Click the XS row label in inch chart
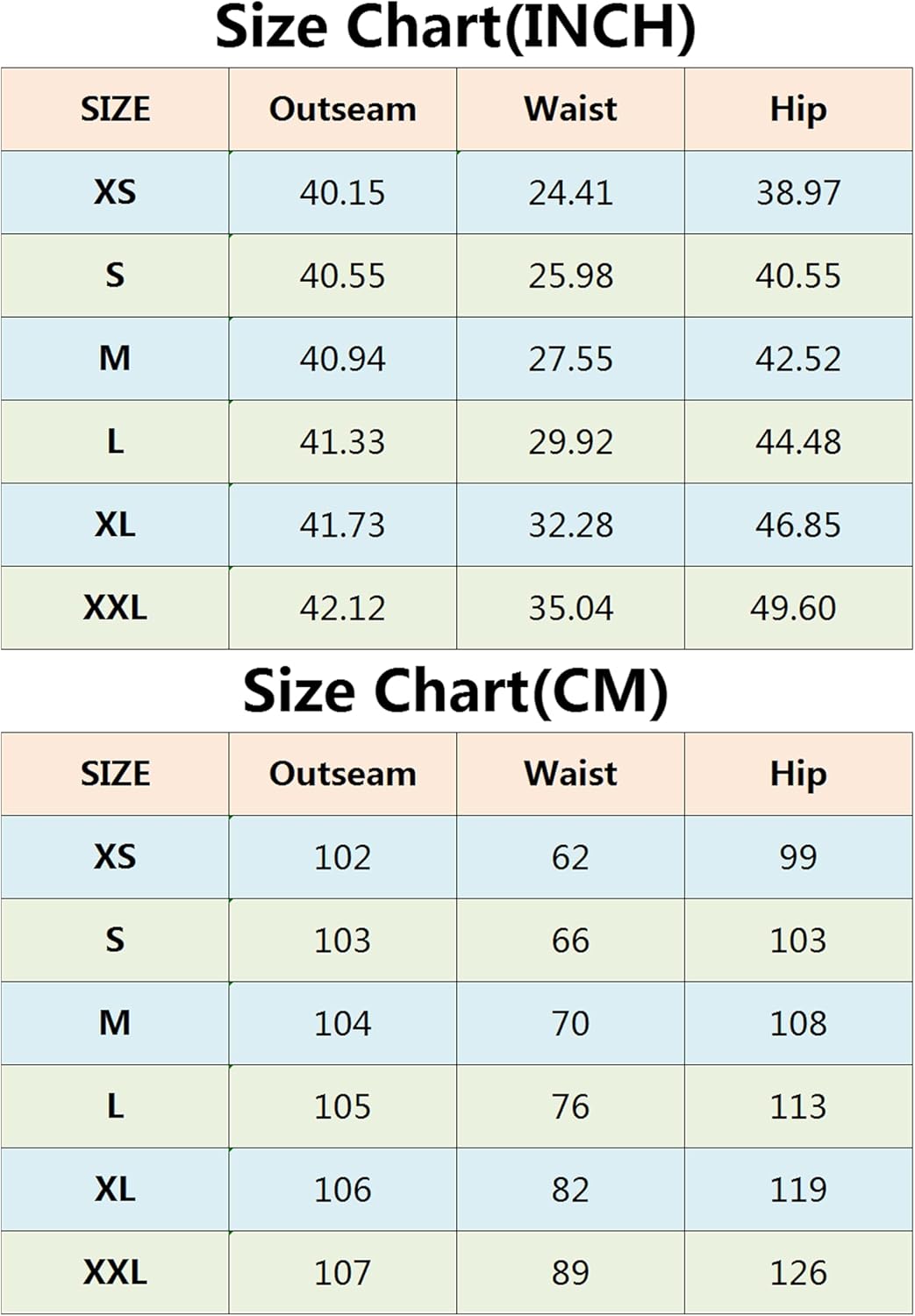Screen dimensions: 915x1316 point(115,192)
